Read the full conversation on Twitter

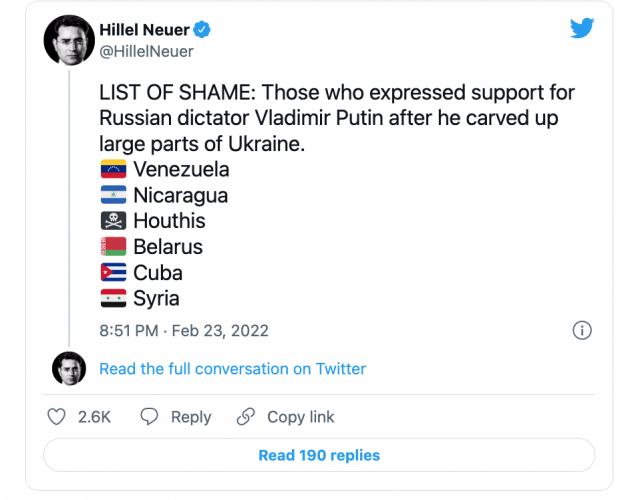(x=232, y=369)
